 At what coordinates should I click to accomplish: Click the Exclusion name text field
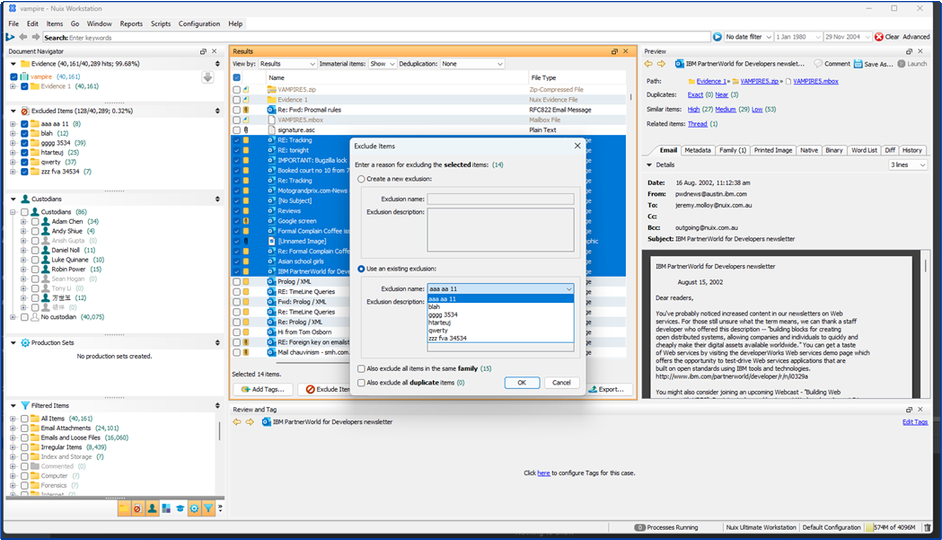[500, 199]
